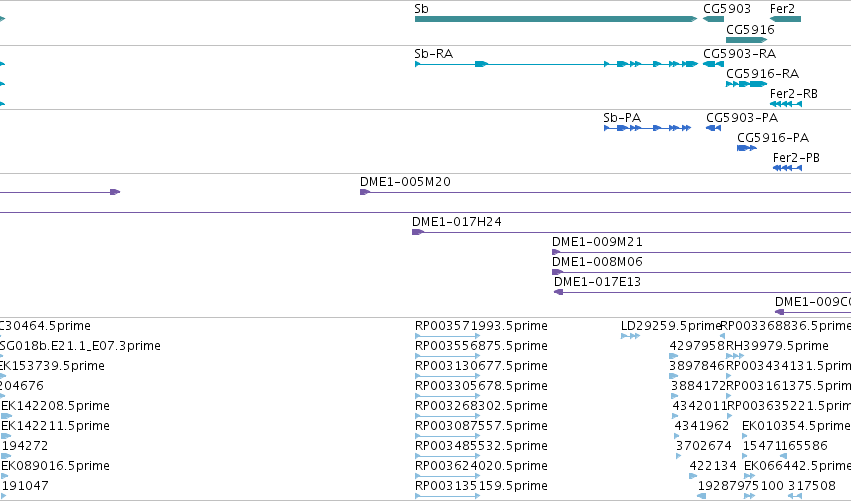Click the Fer2-PB label text

click(x=796, y=158)
